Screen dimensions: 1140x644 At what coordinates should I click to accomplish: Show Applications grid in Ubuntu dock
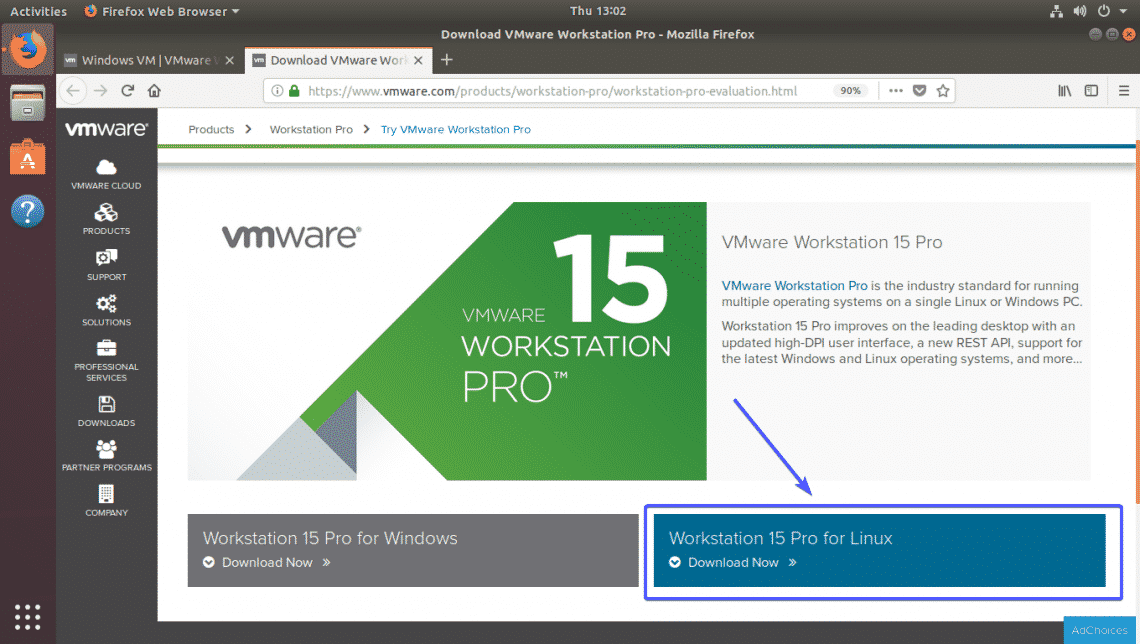point(28,616)
